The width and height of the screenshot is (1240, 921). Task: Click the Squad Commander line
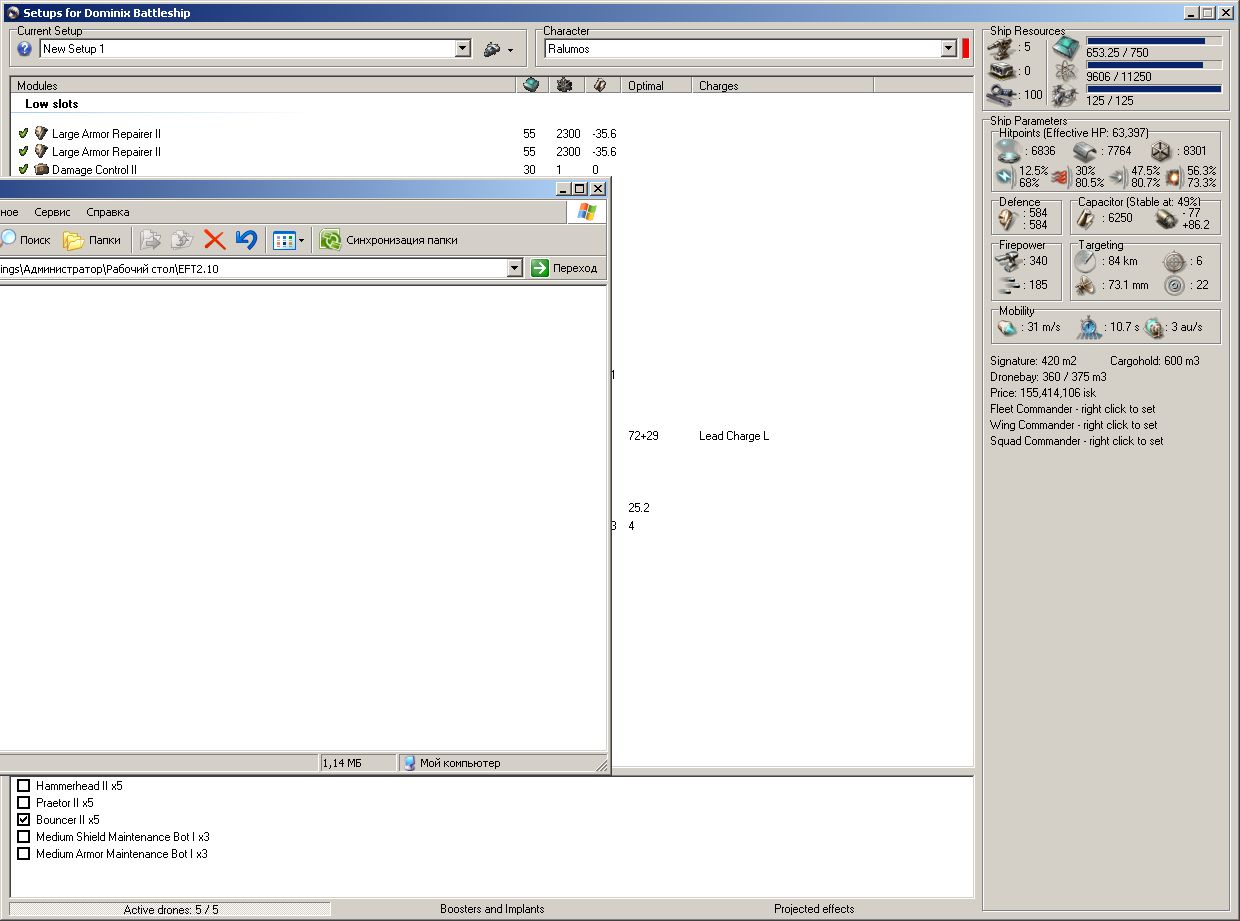pyautogui.click(x=1077, y=441)
